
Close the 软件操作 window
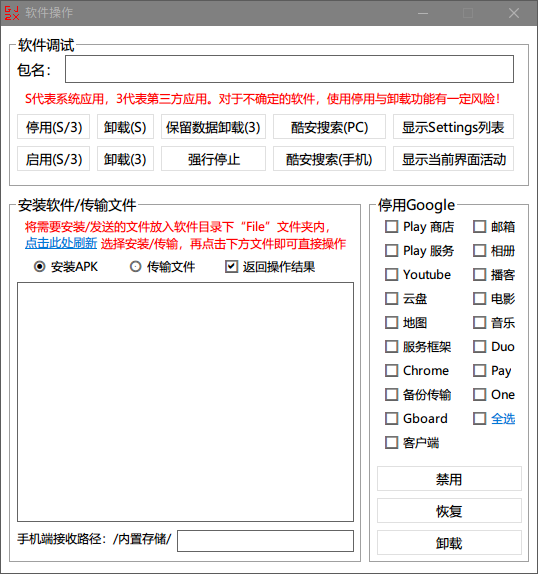514,13
